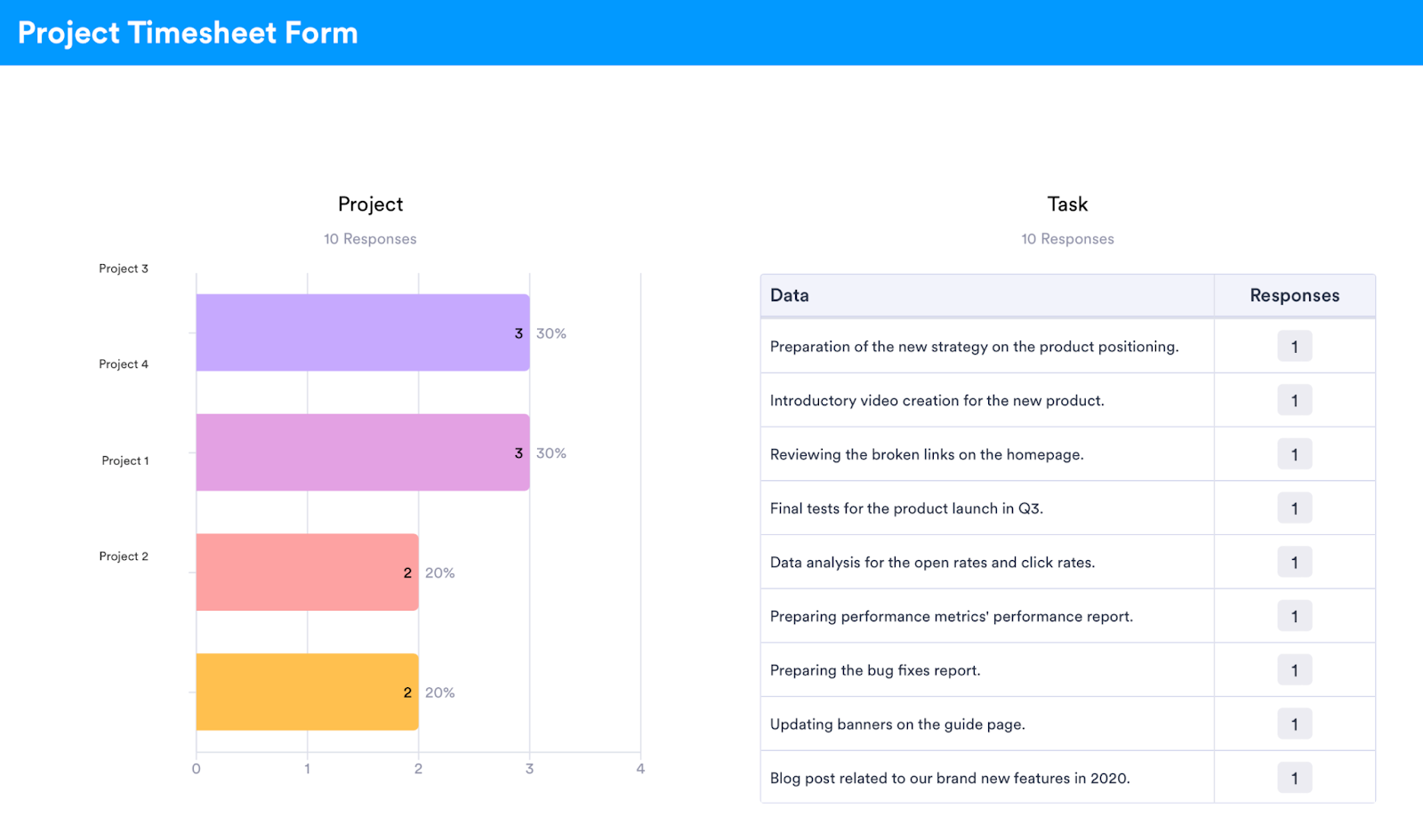Click the "Blog post related" task row
1423x840 pixels.
tap(949, 779)
